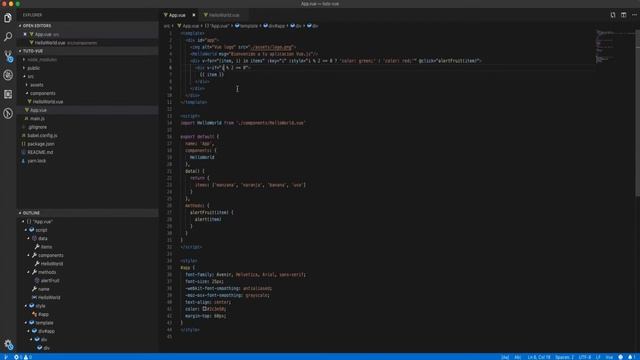Collapse the components folder

(x=27, y=93)
